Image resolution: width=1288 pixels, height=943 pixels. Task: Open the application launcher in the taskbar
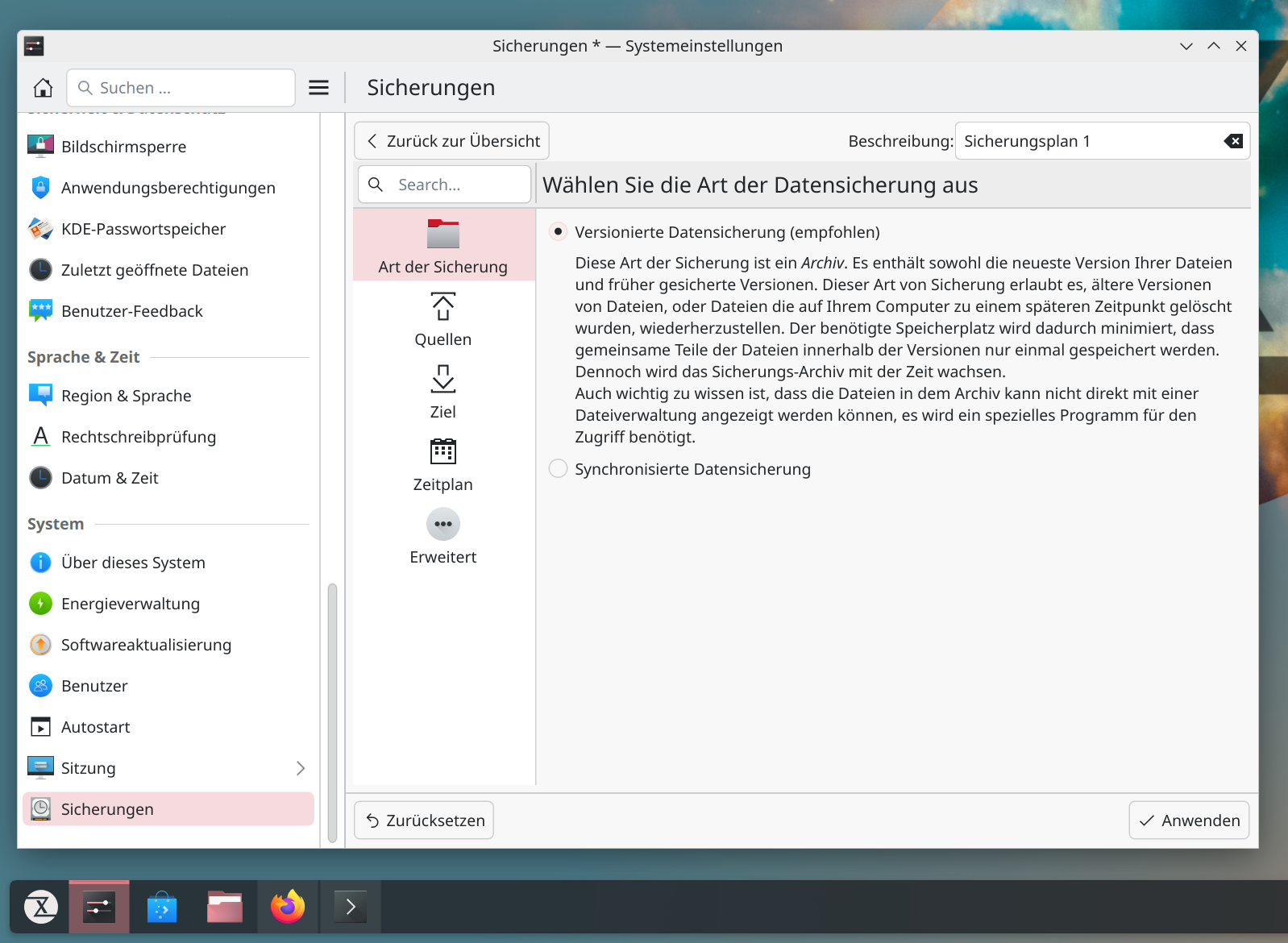pyautogui.click(x=40, y=908)
